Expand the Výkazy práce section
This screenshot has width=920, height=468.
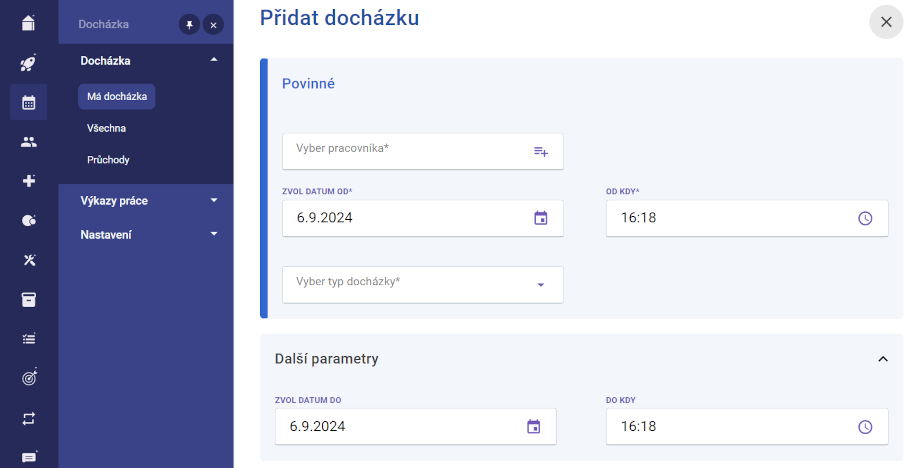click(146, 201)
